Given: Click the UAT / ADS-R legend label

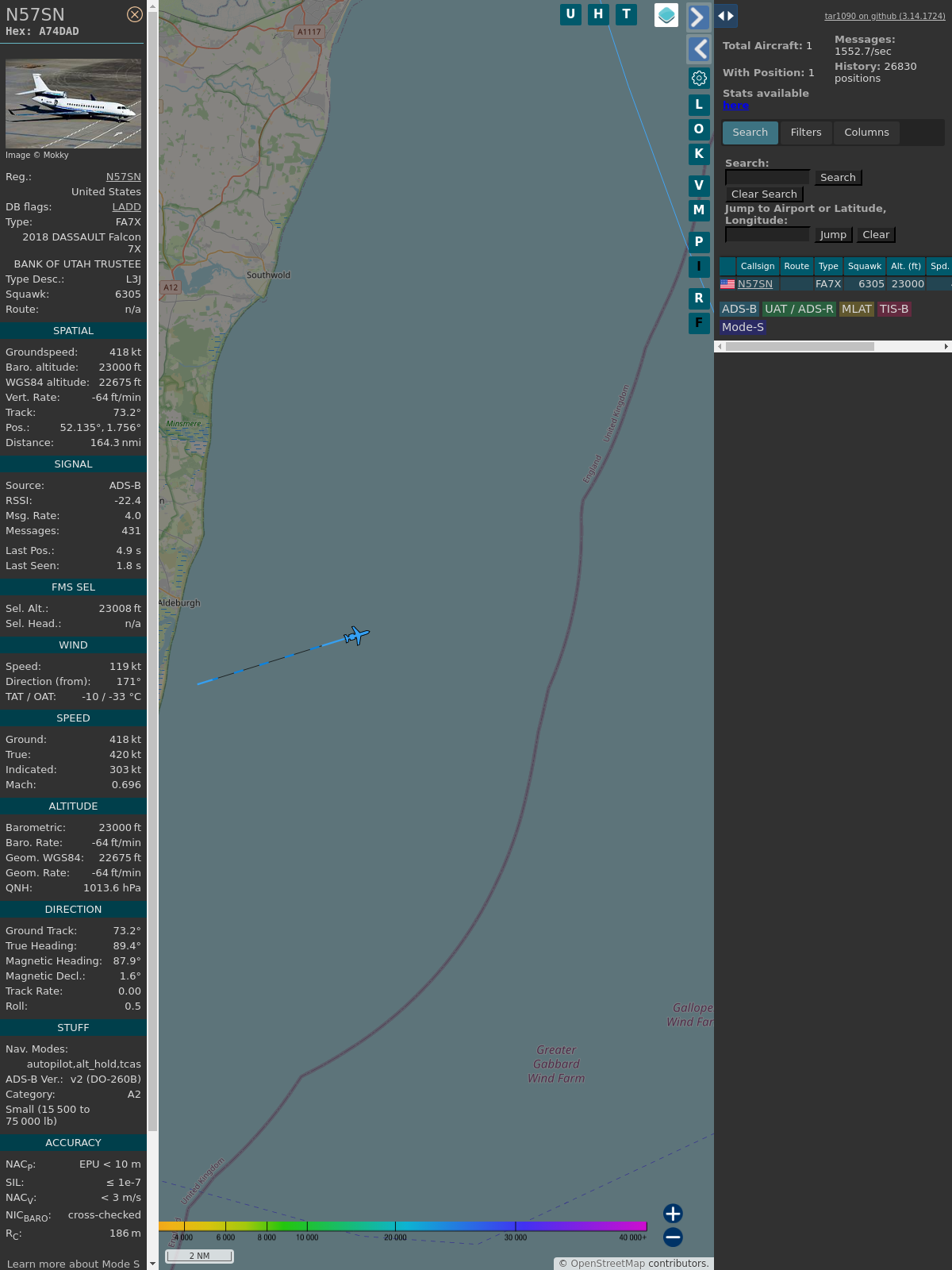Looking at the screenshot, I should click(799, 310).
